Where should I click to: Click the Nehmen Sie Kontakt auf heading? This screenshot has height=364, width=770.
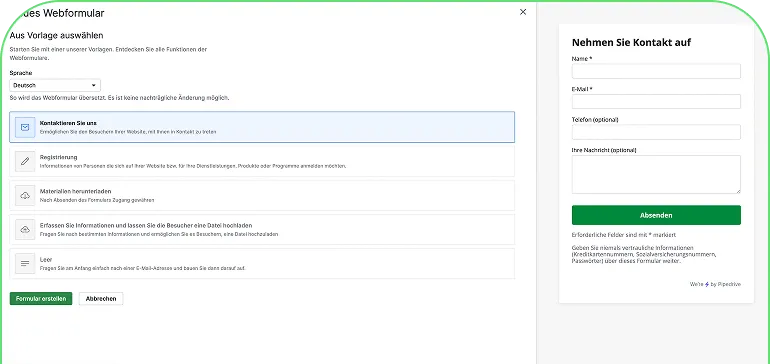pos(632,42)
